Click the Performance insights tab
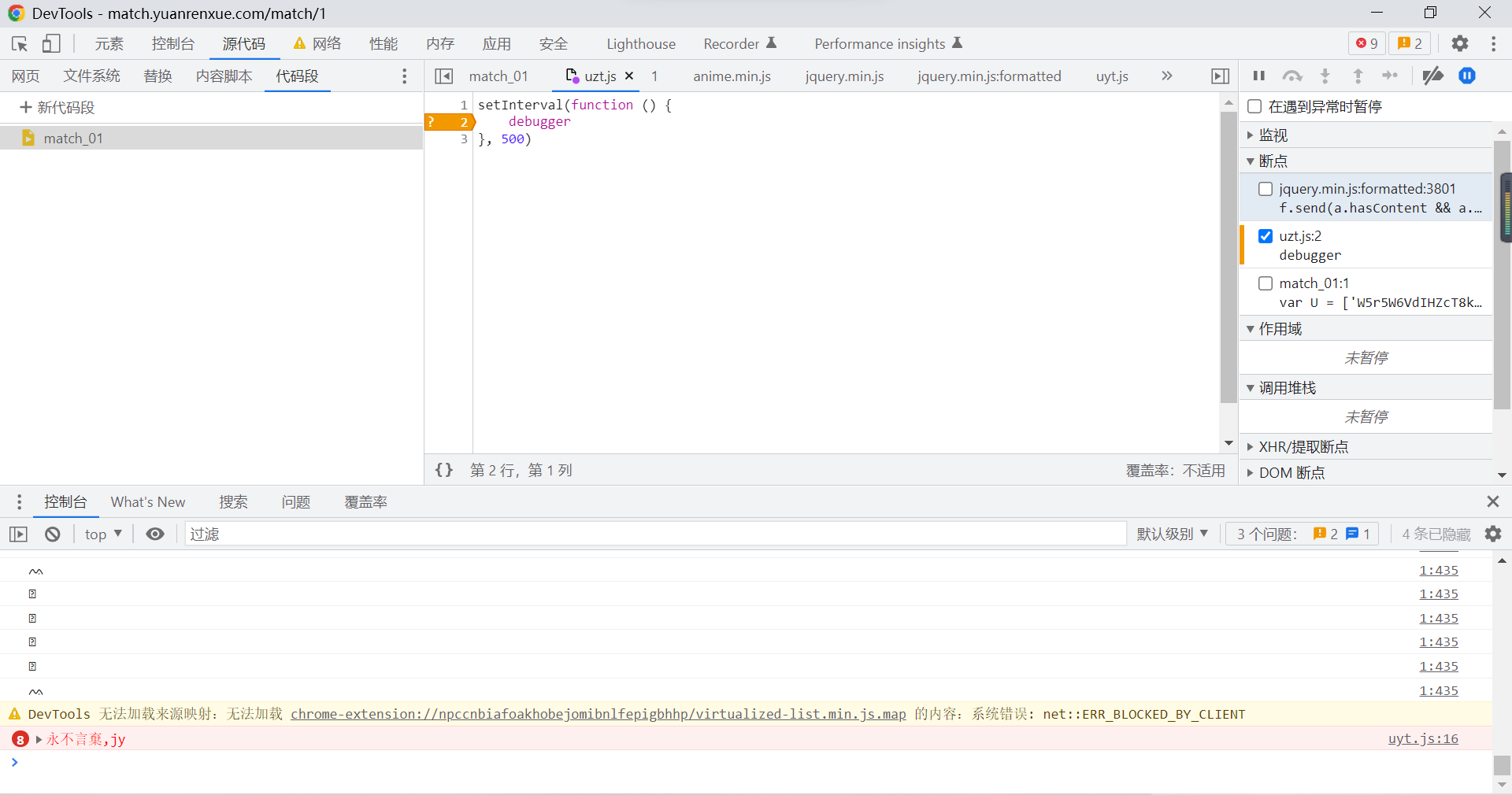Screen dimensions: 1512x795 point(888,44)
